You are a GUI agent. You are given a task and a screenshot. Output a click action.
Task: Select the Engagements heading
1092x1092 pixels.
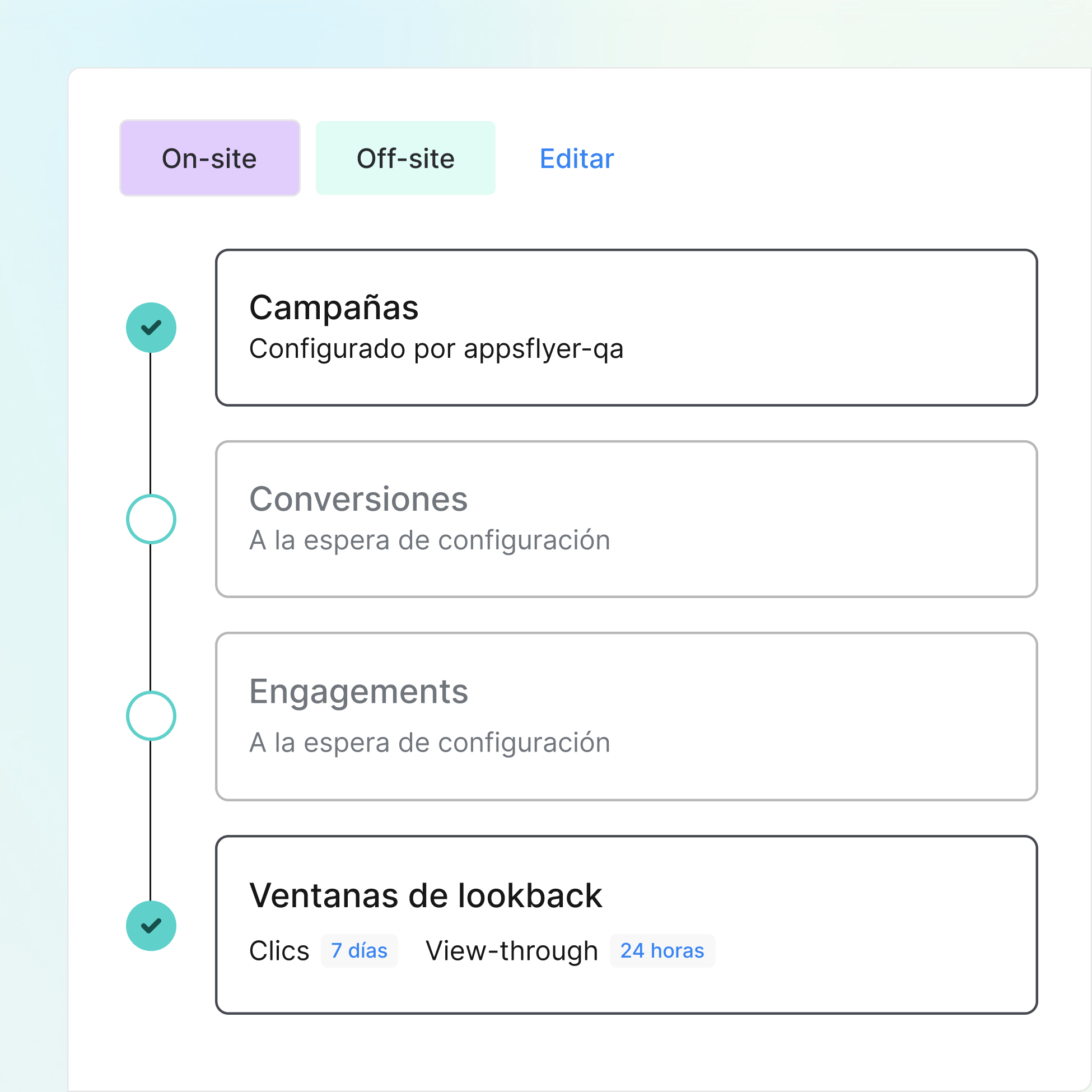(x=358, y=691)
